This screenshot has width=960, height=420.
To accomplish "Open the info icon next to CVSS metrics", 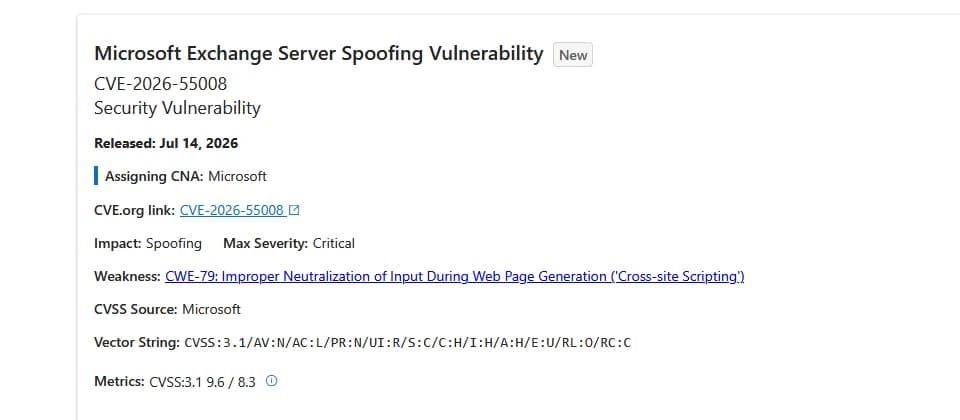I will coord(271,381).
